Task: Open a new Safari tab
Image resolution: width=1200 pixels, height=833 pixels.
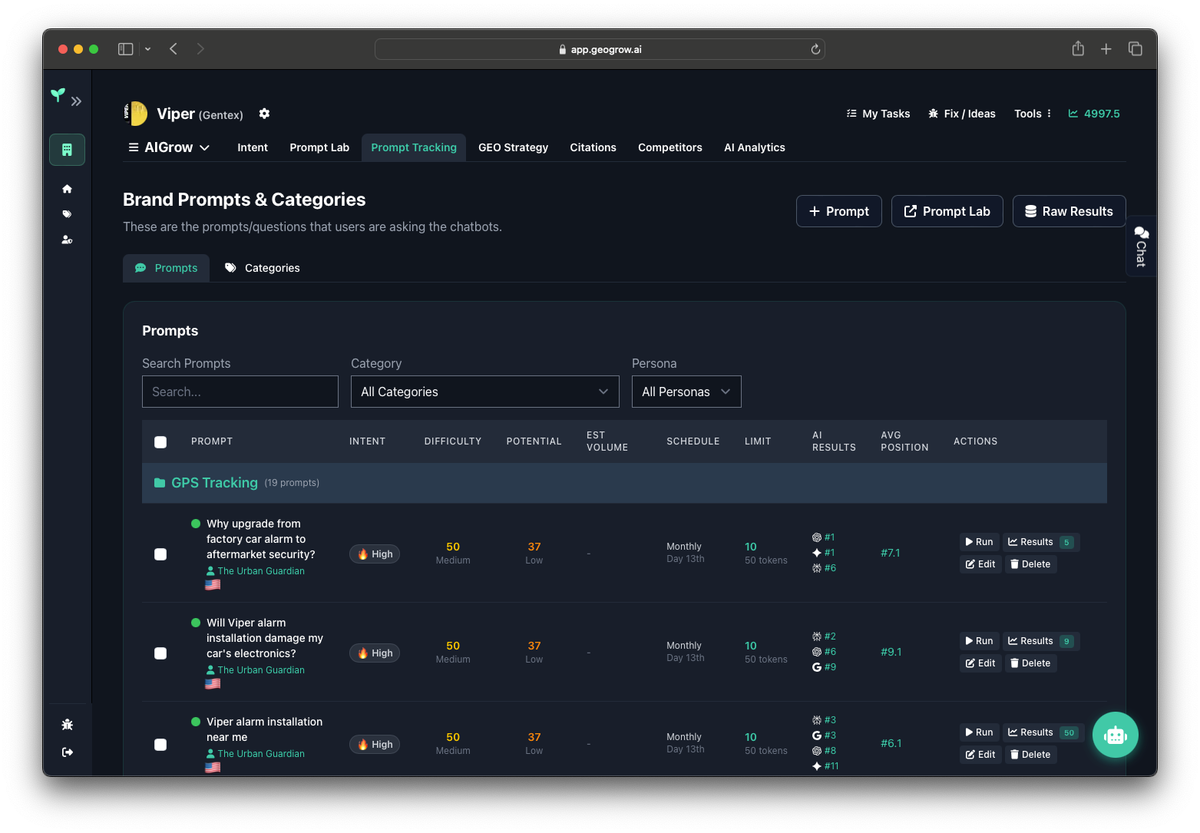Action: (x=1106, y=49)
